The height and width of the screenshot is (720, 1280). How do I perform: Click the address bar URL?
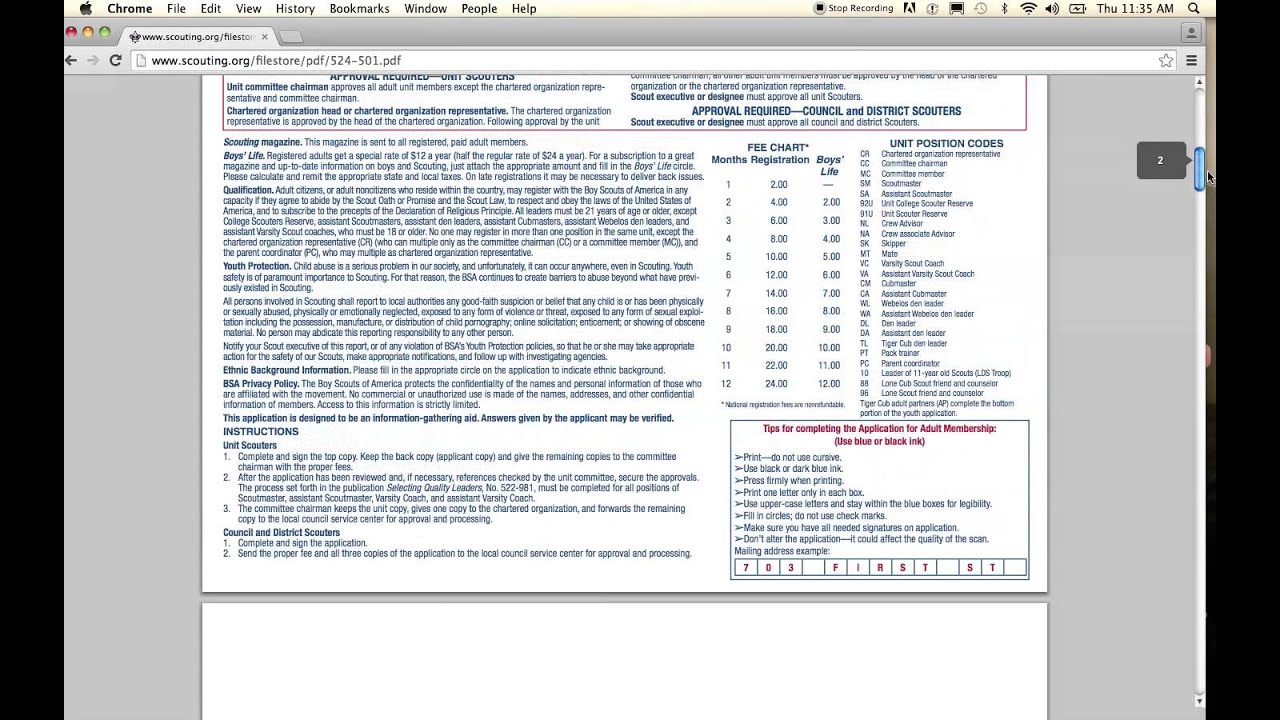pos(276,61)
